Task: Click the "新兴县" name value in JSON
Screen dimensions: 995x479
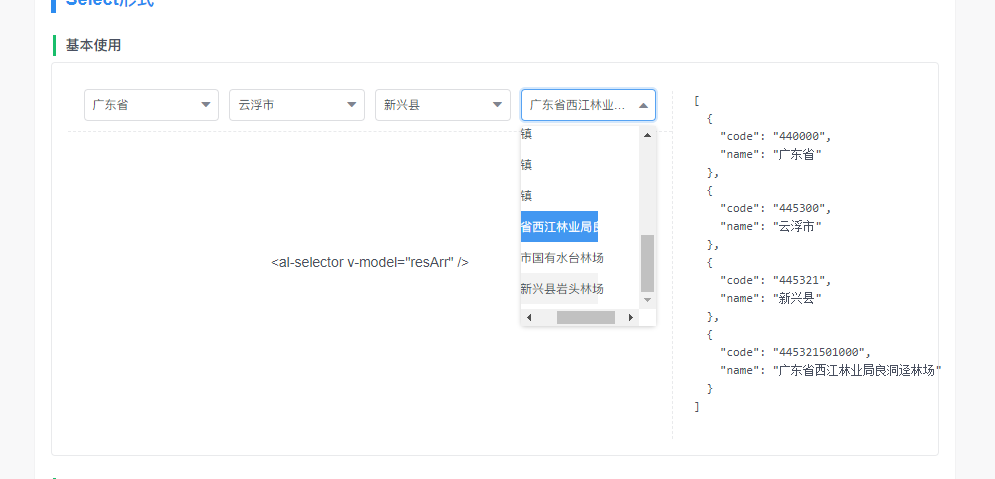Action: click(797, 298)
